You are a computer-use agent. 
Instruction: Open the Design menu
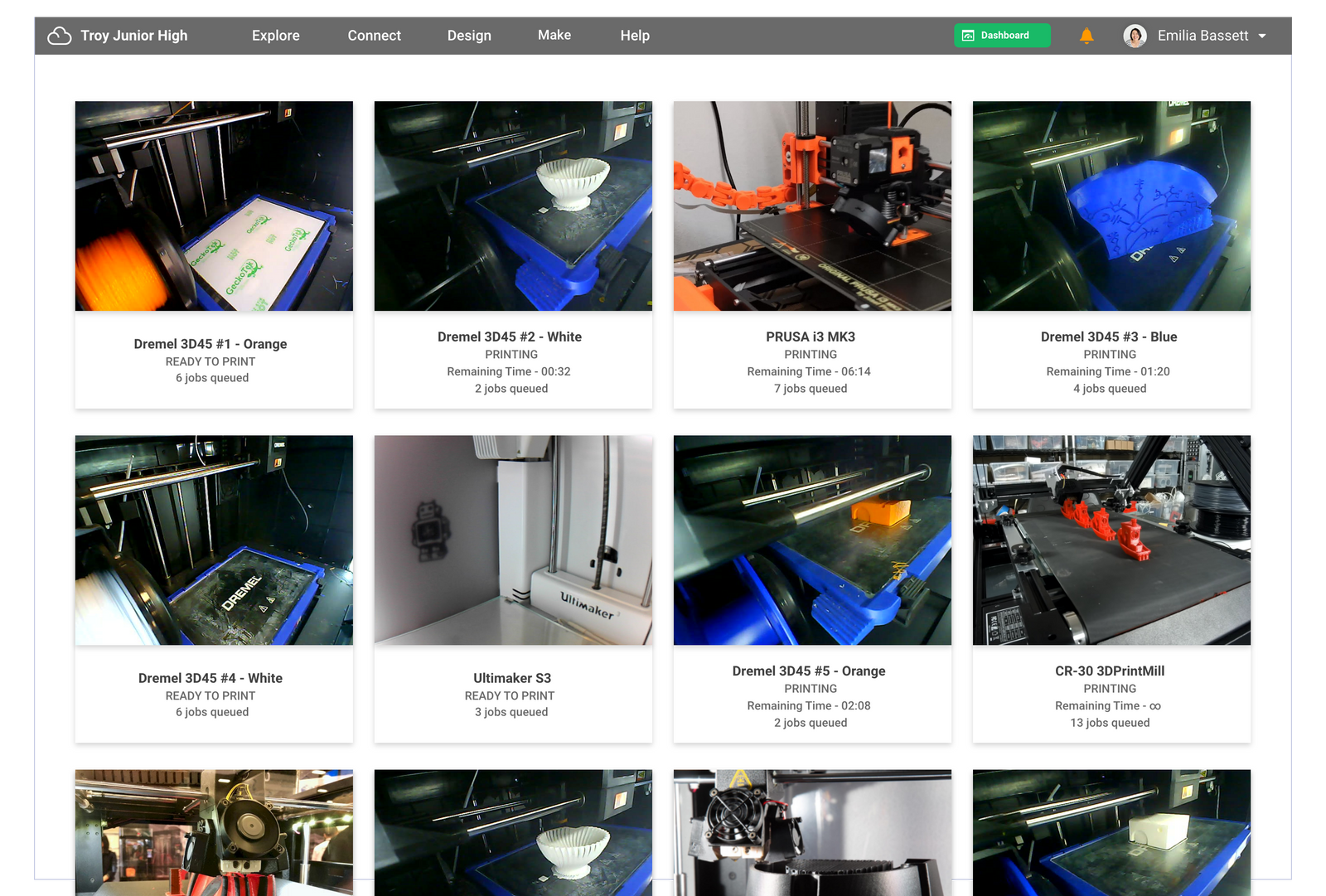(469, 36)
